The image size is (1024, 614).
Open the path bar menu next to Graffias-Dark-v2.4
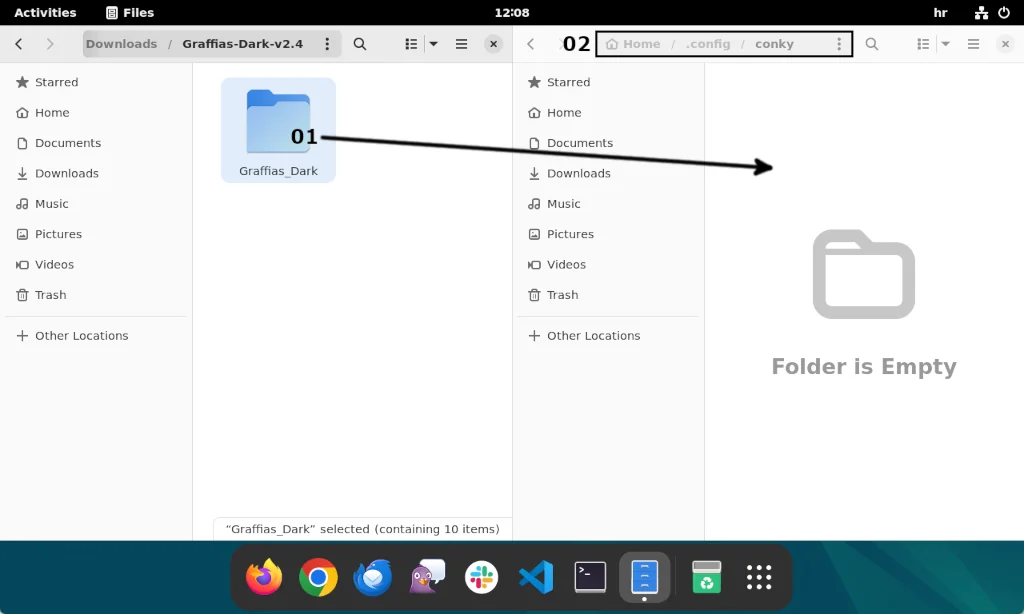point(326,43)
